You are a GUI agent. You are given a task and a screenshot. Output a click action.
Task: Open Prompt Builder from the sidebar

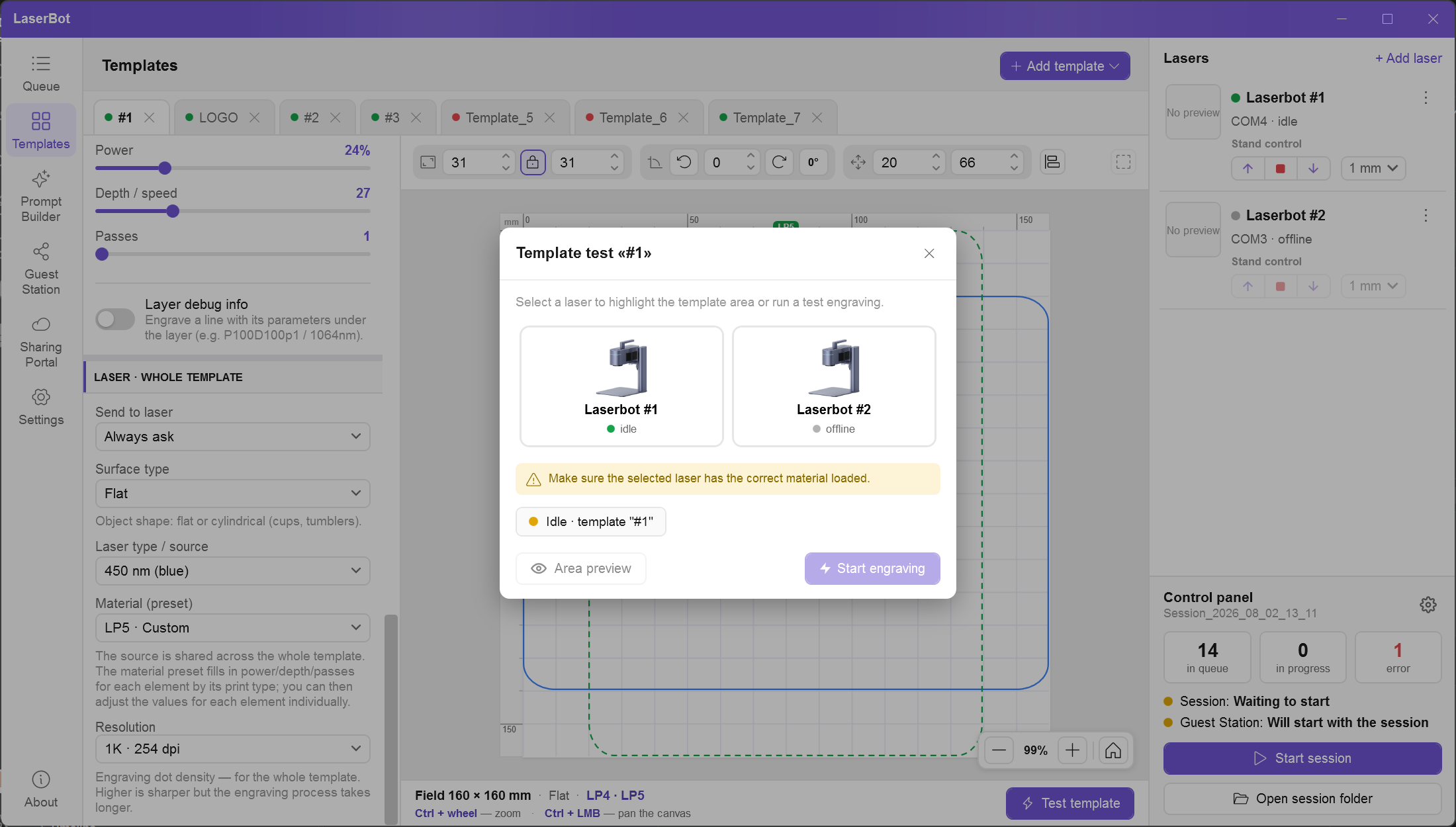(x=41, y=196)
